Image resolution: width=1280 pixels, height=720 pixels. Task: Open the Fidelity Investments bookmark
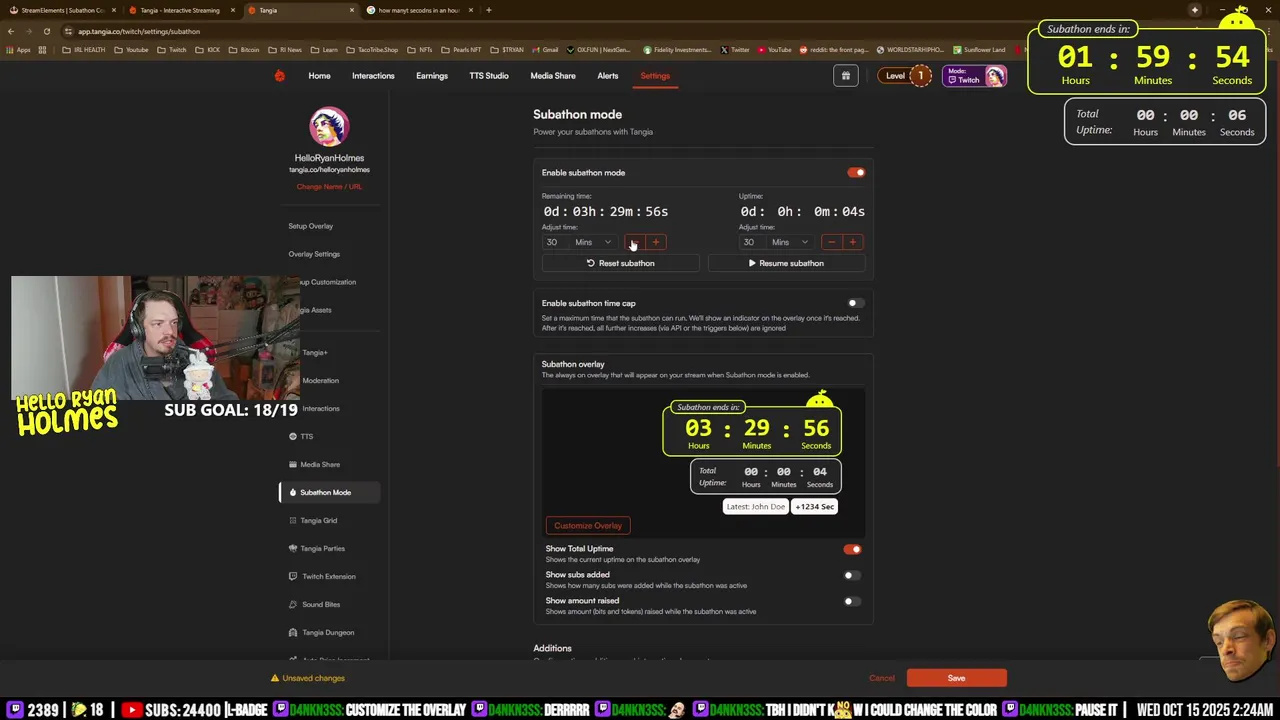(677, 50)
